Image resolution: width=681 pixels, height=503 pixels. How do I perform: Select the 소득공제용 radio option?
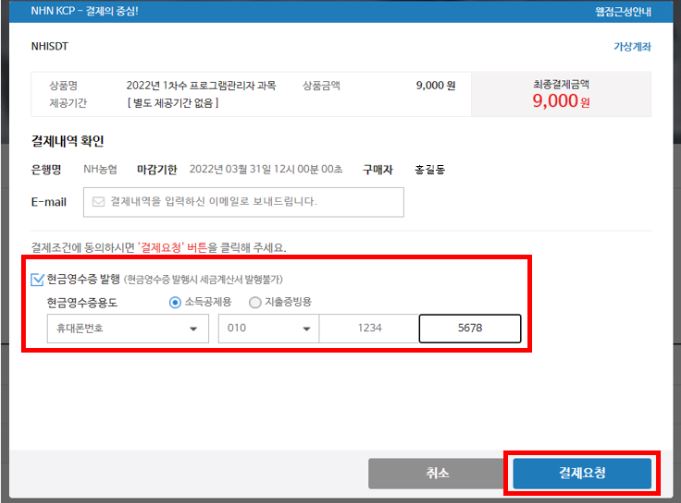click(175, 302)
